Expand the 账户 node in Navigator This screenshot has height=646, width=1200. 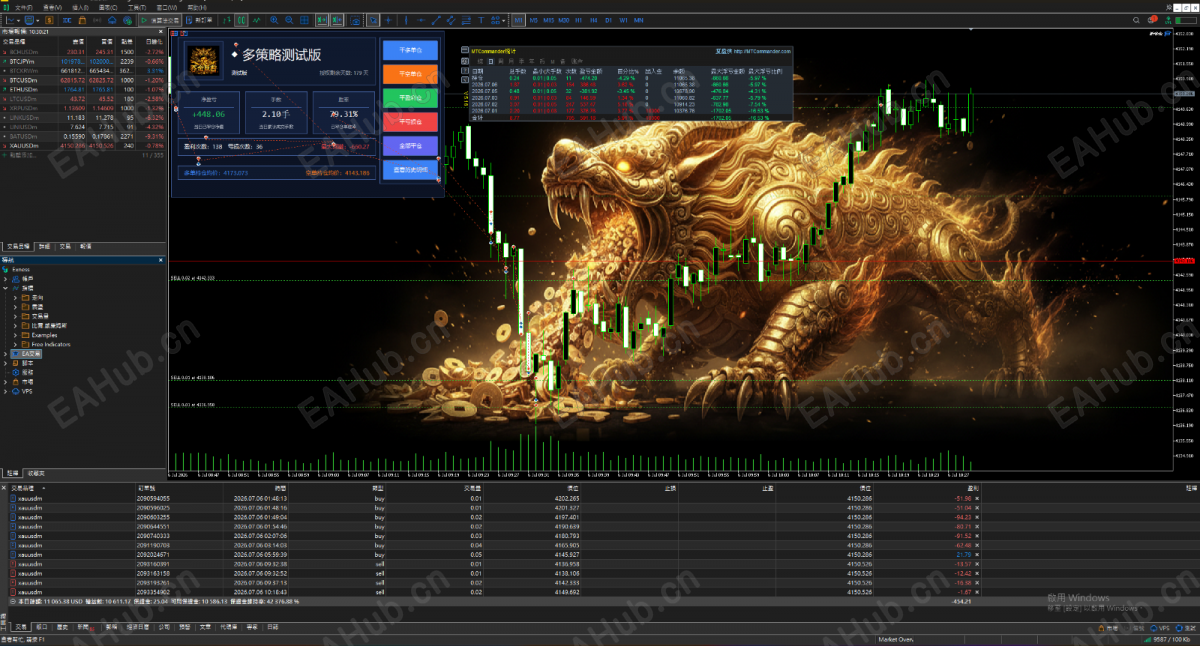(6, 278)
